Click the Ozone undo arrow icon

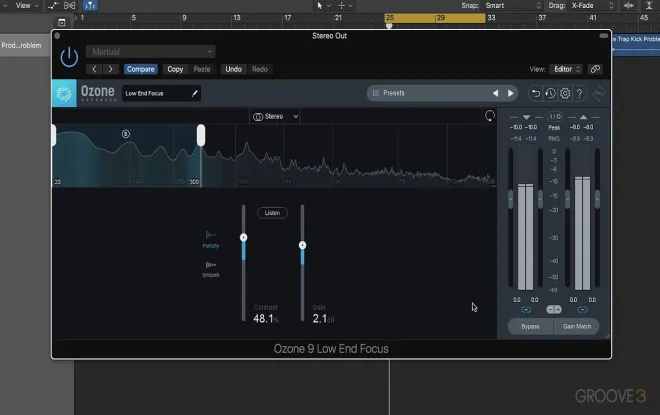tap(535, 93)
